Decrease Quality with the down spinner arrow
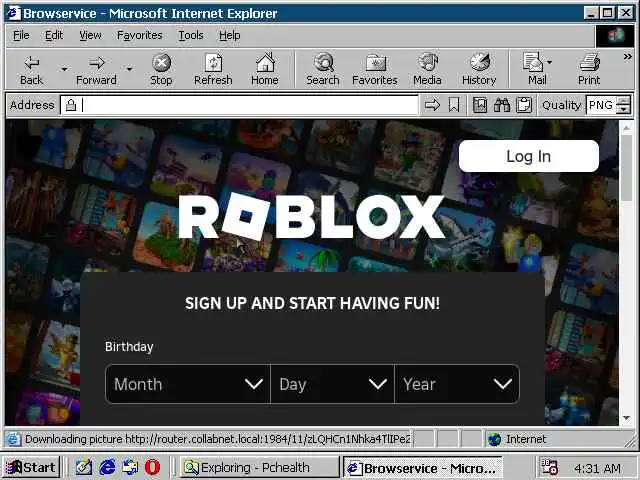The image size is (640, 480). 623,110
